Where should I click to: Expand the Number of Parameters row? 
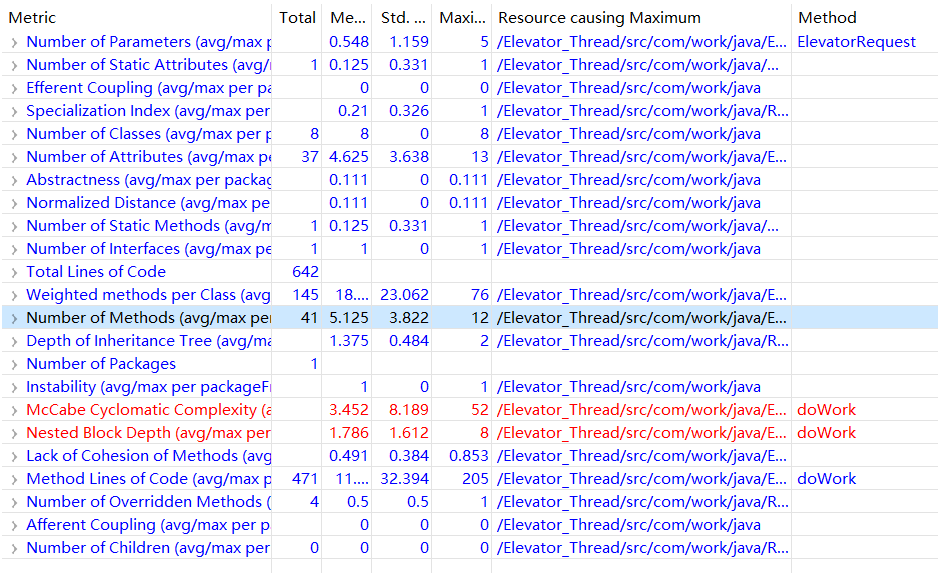click(14, 42)
